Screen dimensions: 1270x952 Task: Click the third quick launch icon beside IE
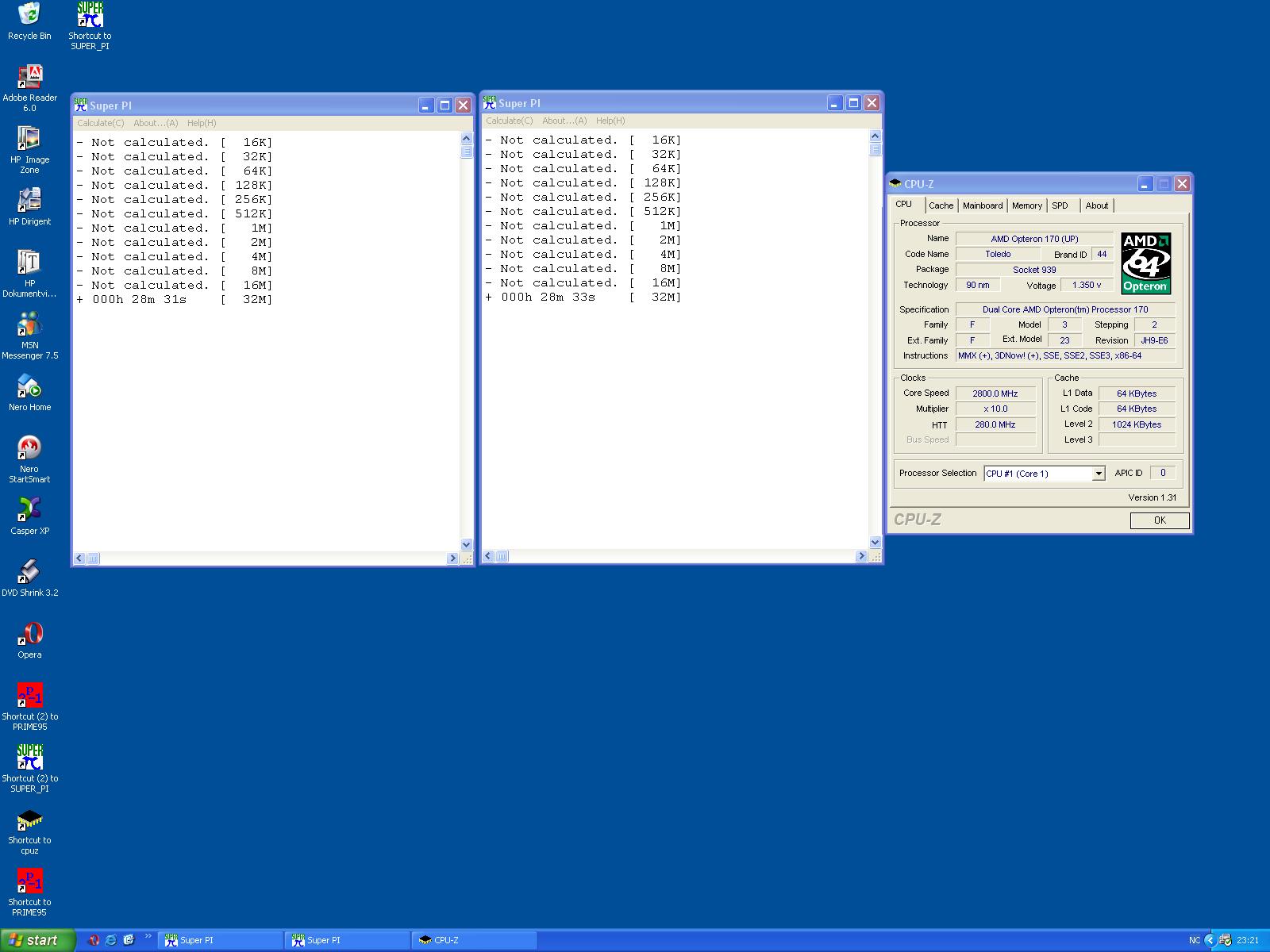click(x=129, y=940)
